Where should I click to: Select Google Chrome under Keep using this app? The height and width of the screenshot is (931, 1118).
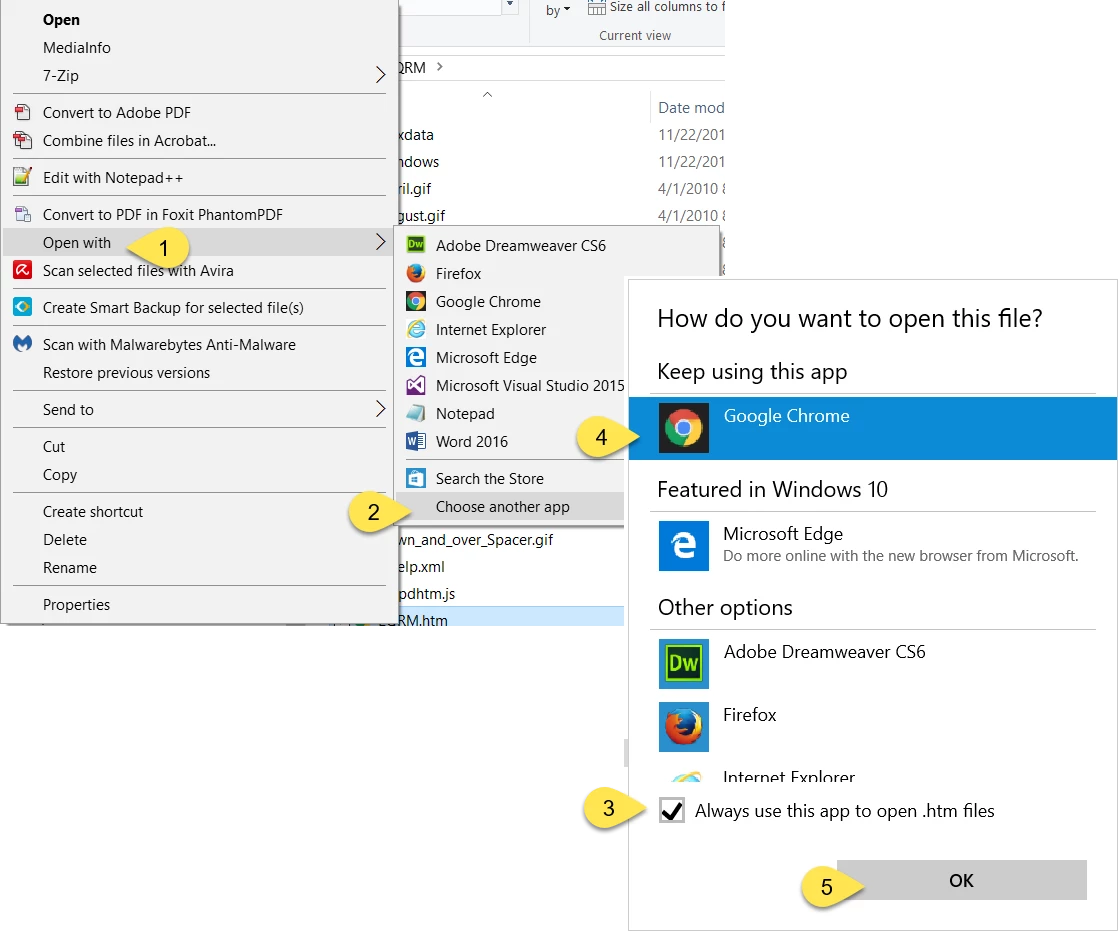pyautogui.click(x=873, y=428)
